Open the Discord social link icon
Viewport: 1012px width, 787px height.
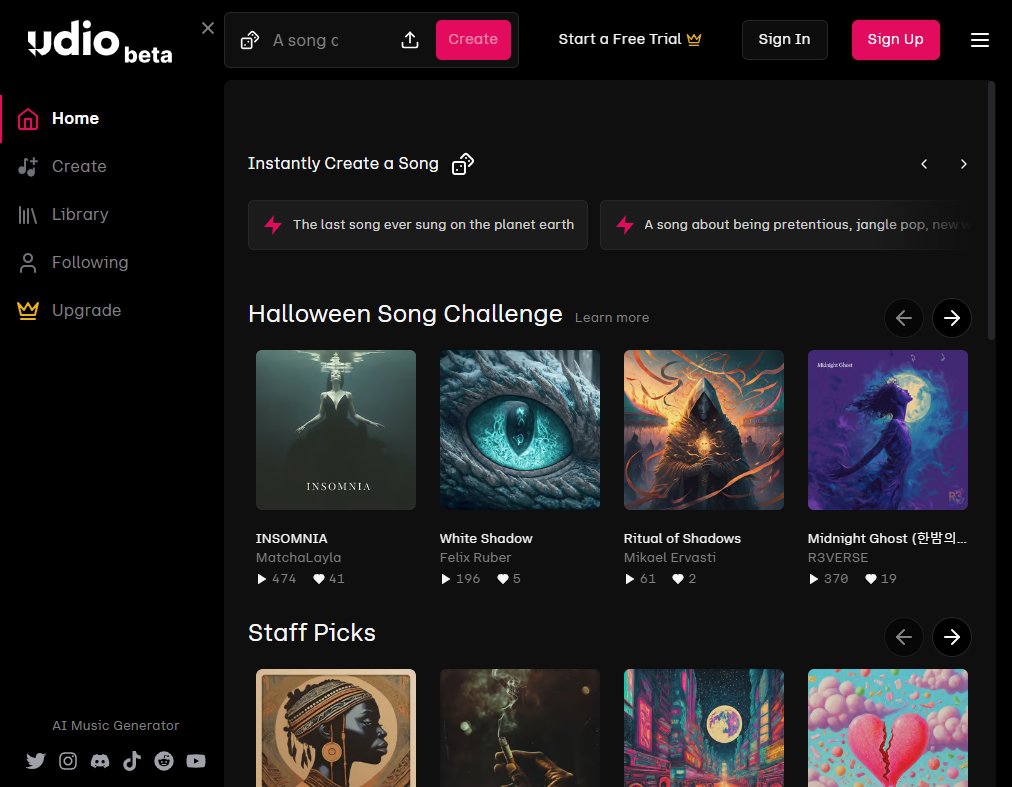click(100, 761)
